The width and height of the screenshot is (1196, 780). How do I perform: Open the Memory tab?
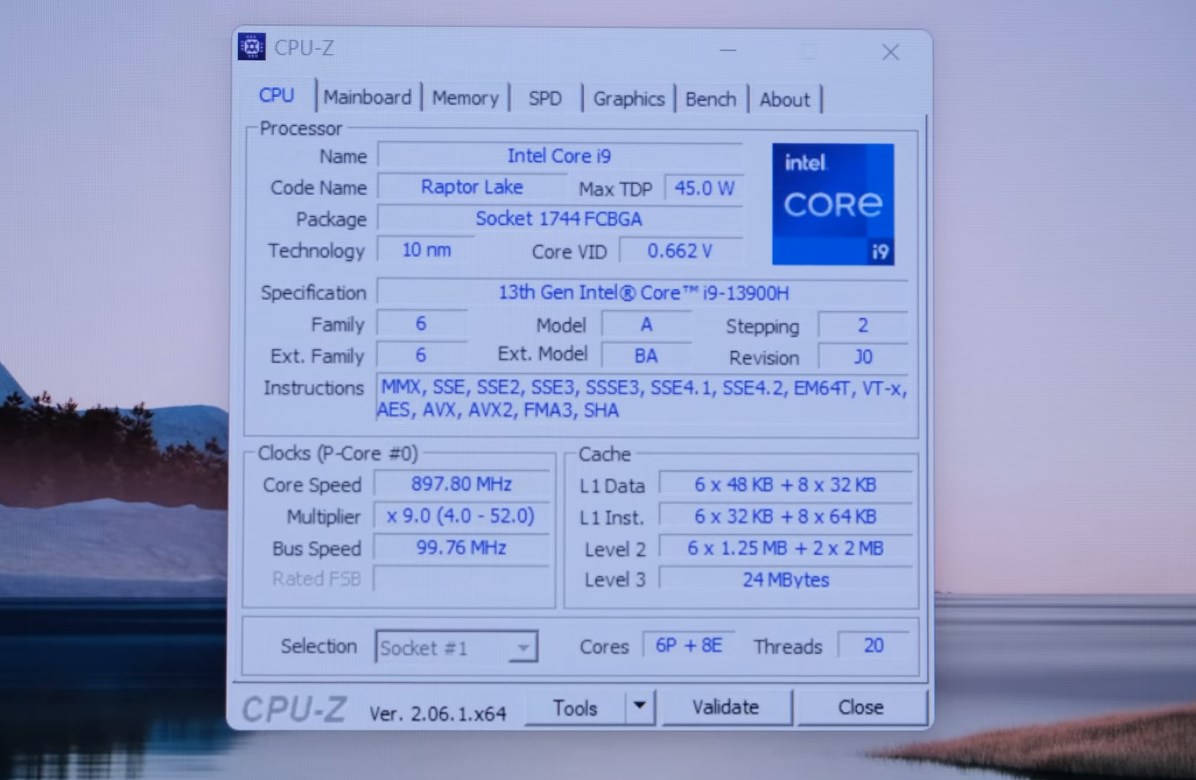[465, 98]
